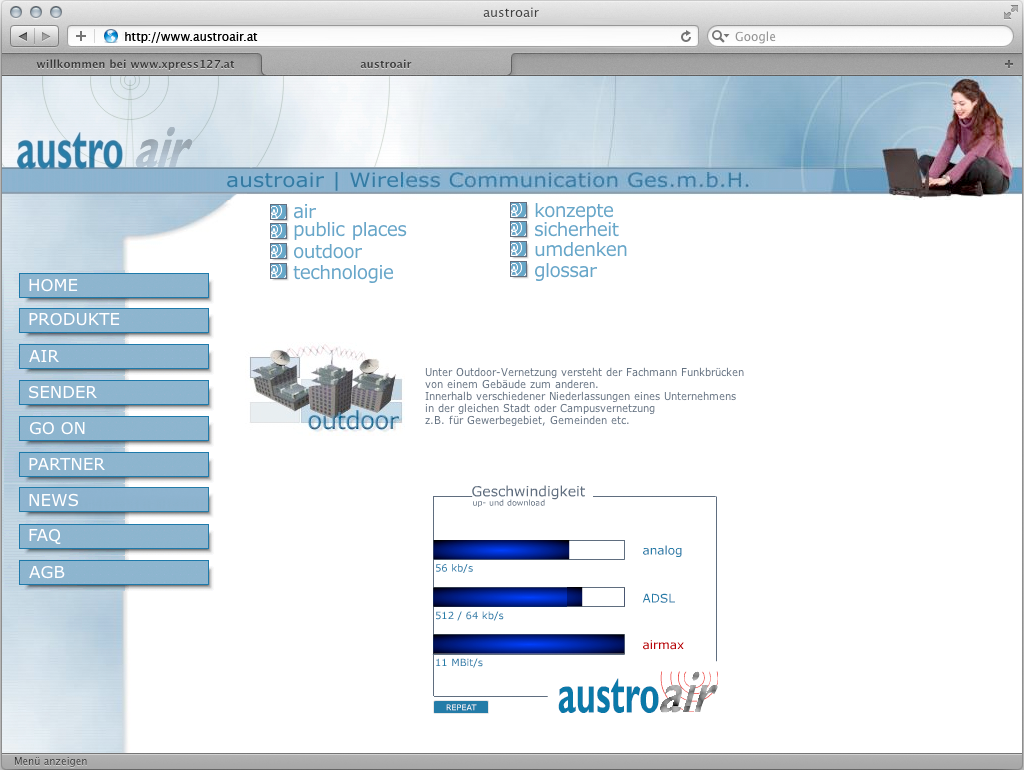This screenshot has width=1024, height=770.
Task: Switch to the willkommen bei www.xpress127.at tab
Action: pos(135,64)
